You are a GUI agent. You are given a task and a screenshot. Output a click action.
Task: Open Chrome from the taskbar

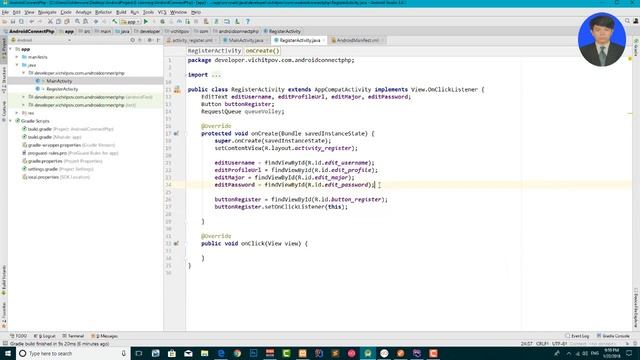237,353
